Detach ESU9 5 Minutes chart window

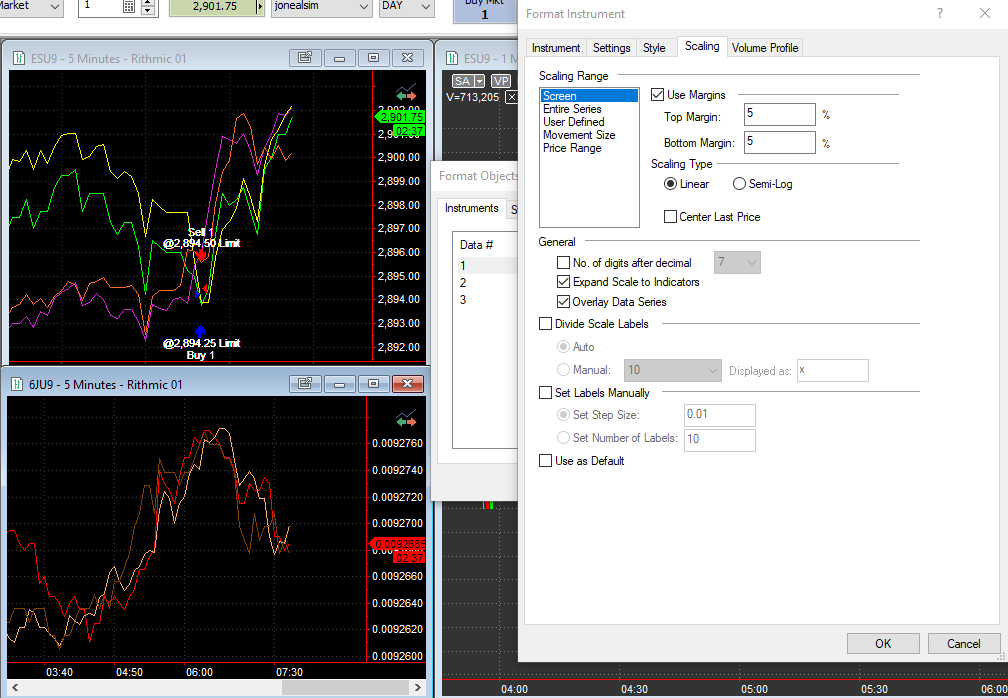click(305, 58)
